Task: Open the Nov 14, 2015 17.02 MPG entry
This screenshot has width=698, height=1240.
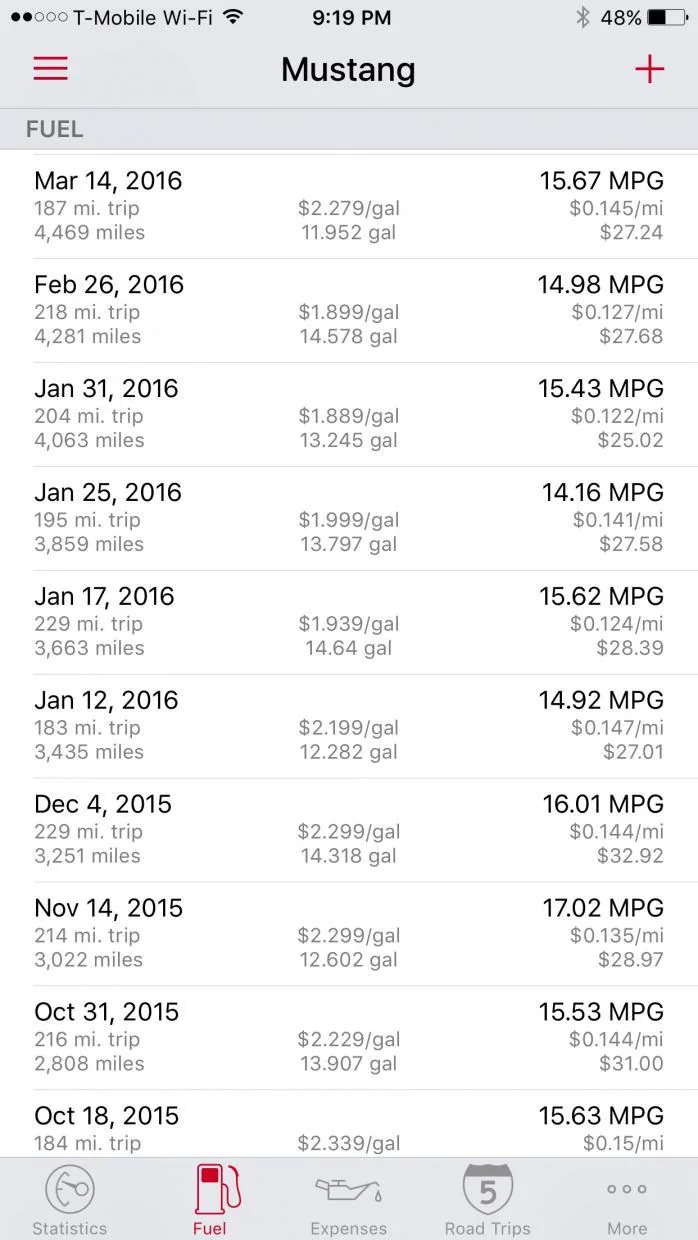Action: [x=349, y=935]
